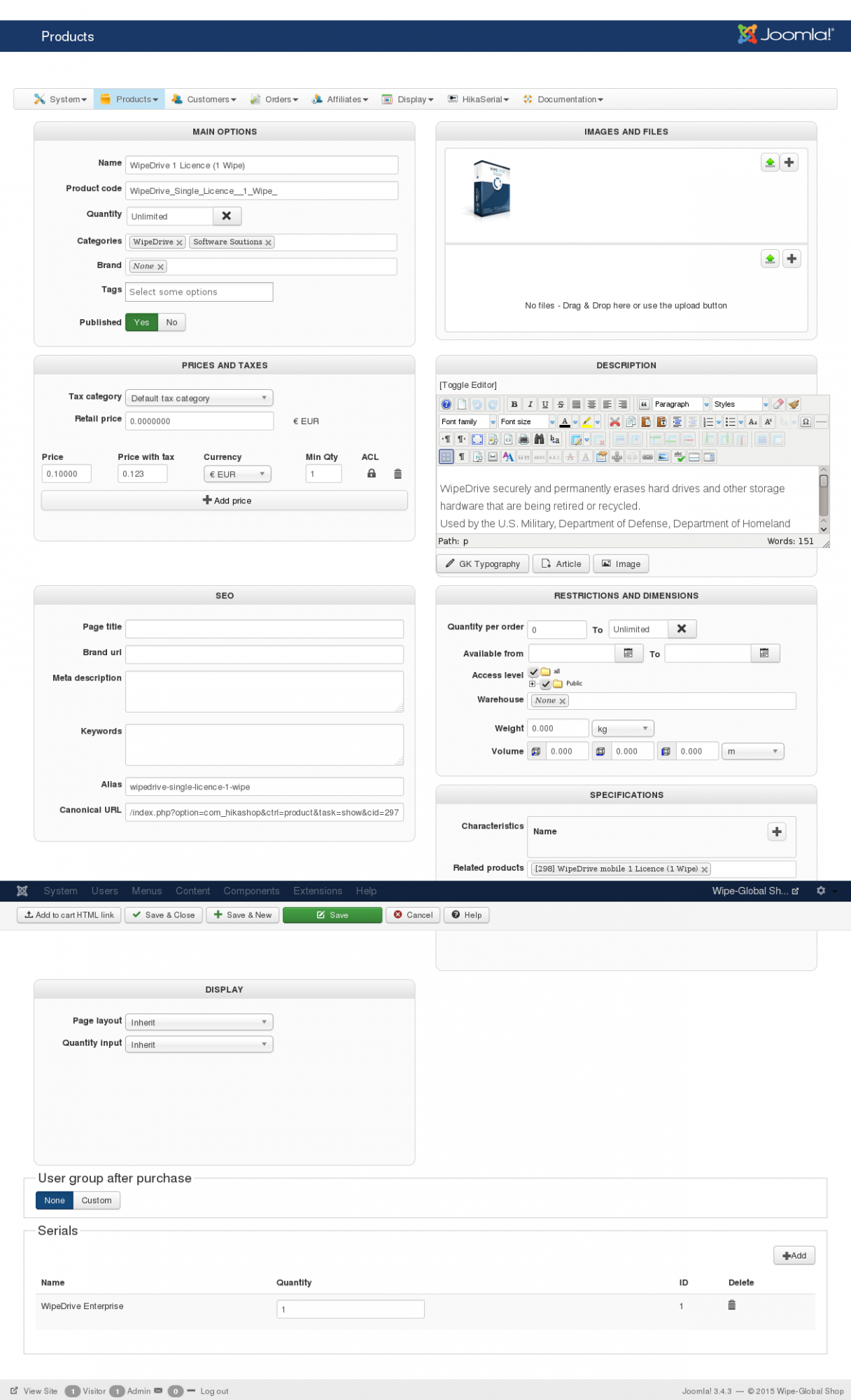Click the plus icon beside Characteristics Name
This screenshot has width=851, height=1400.
pos(777,832)
